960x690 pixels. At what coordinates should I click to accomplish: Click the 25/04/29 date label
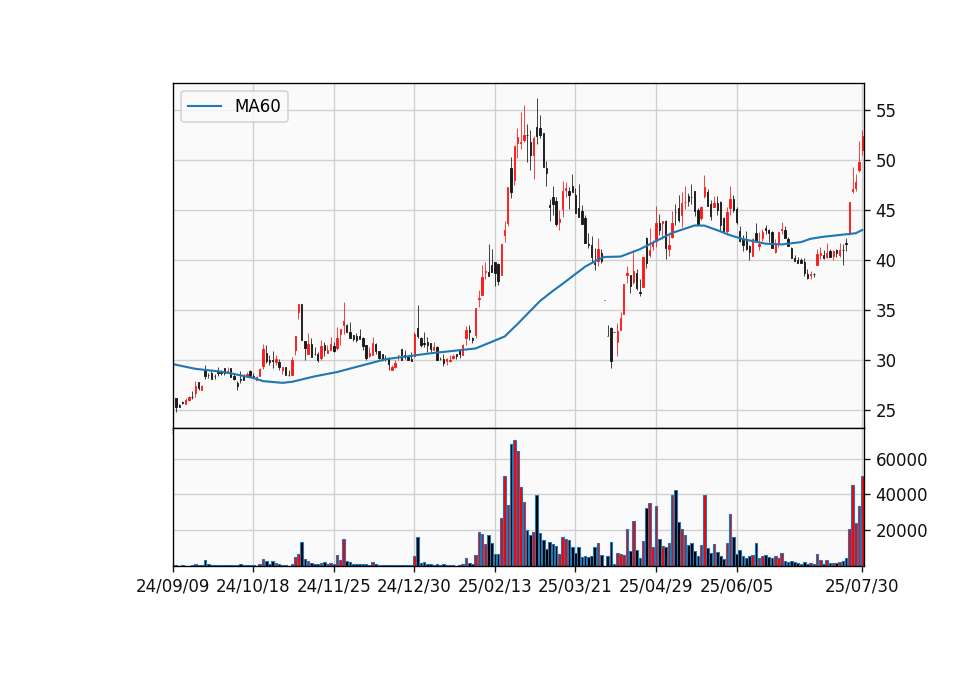656,586
